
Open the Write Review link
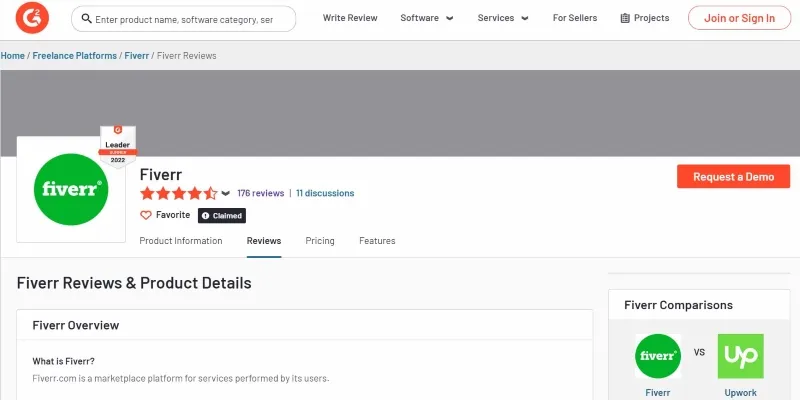click(x=350, y=18)
